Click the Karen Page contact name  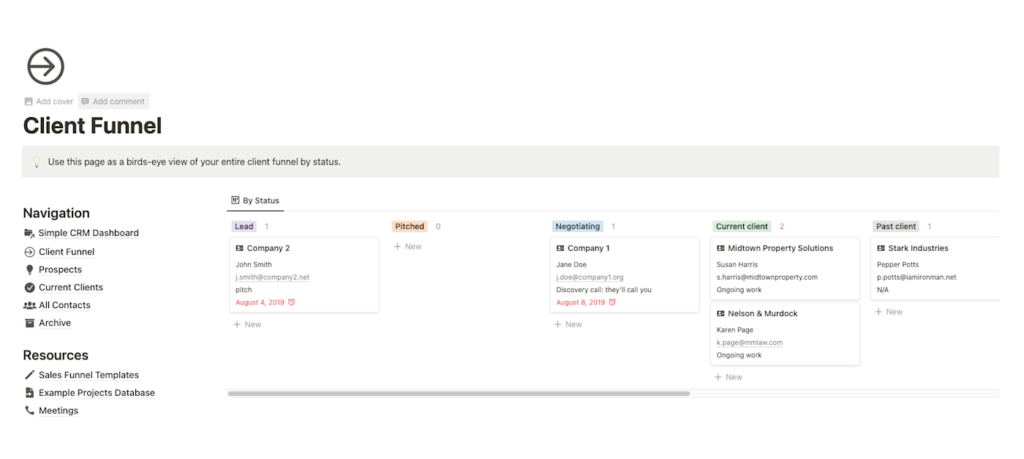(735, 330)
